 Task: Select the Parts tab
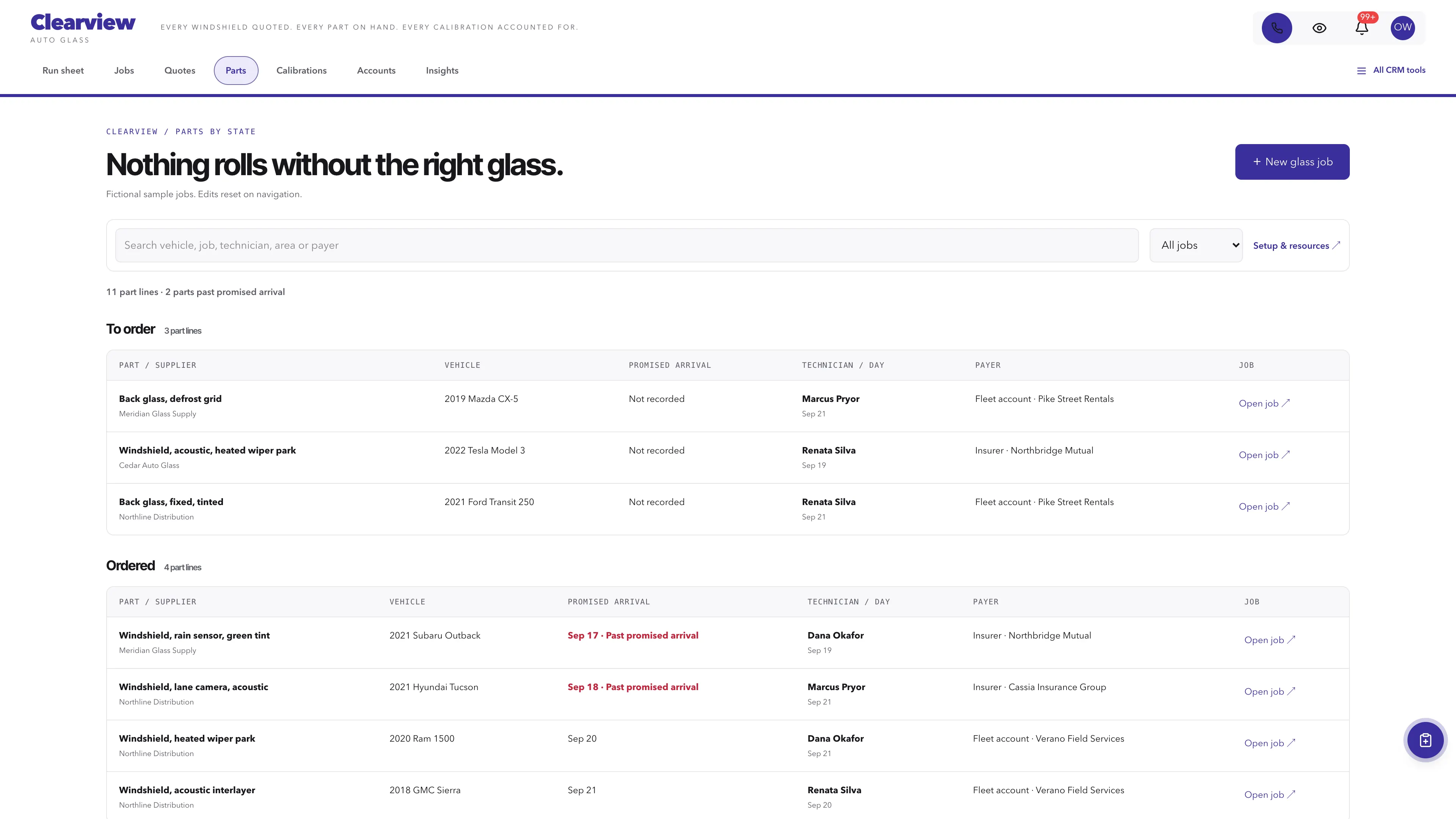pos(236,71)
